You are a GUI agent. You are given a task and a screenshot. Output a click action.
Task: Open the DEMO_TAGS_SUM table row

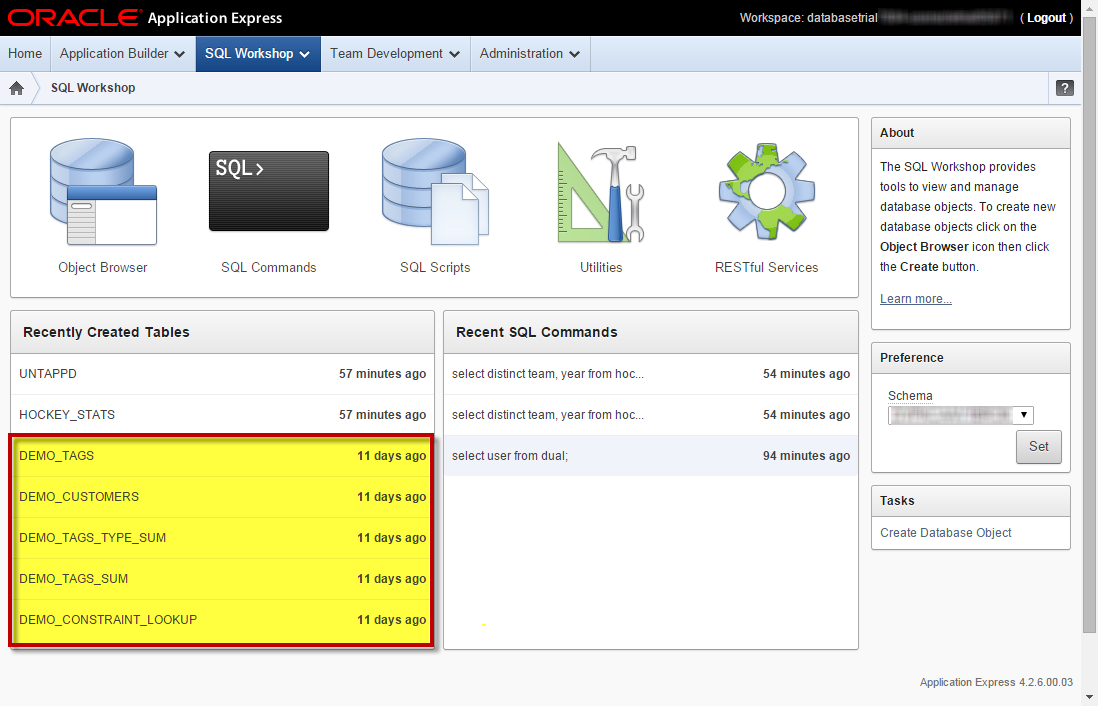point(223,579)
